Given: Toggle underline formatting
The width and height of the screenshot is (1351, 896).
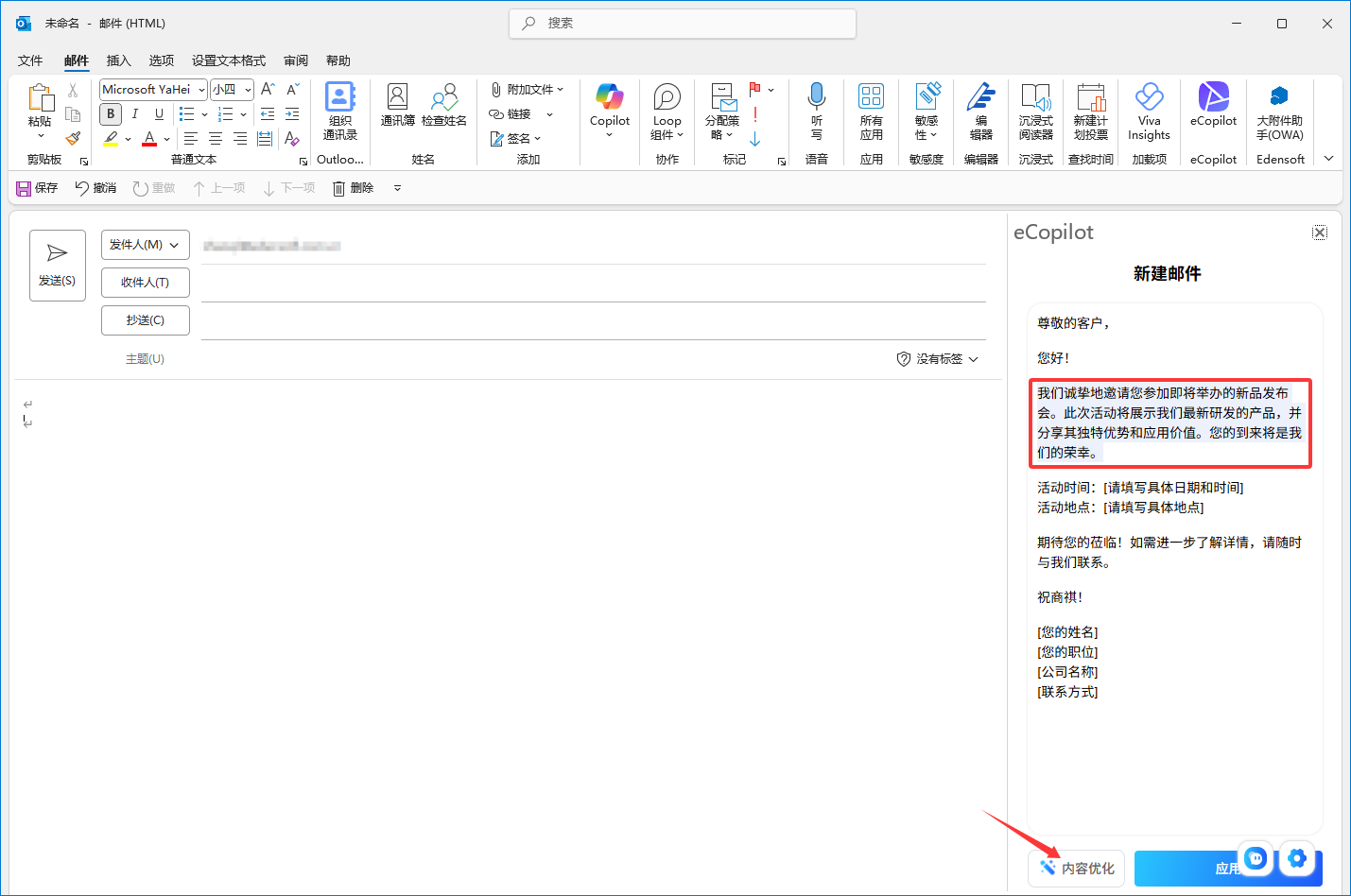Looking at the screenshot, I should [x=159, y=113].
